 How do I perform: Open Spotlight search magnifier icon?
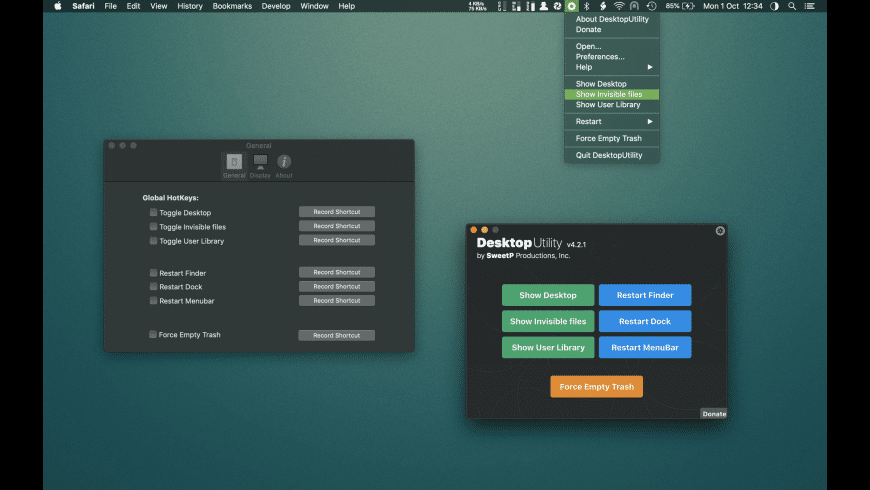(792, 6)
